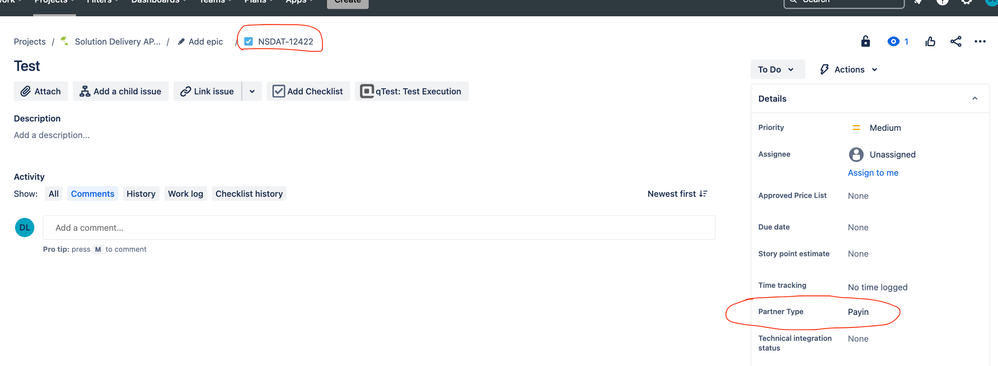998x366 pixels.
Task: Click the thumbs-up vote icon
Action: (x=931, y=41)
